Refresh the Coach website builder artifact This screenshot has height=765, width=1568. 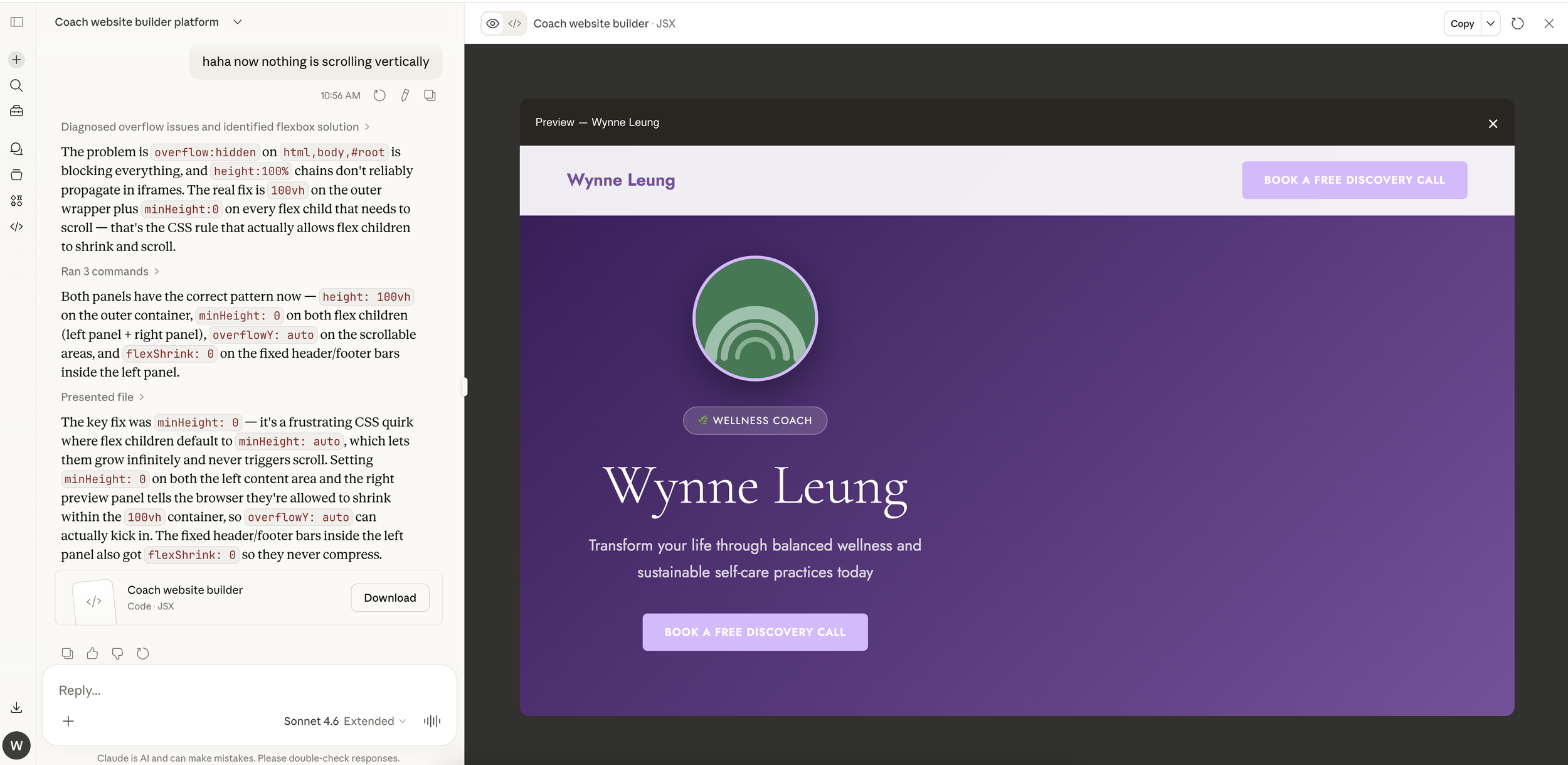pyautogui.click(x=1517, y=23)
